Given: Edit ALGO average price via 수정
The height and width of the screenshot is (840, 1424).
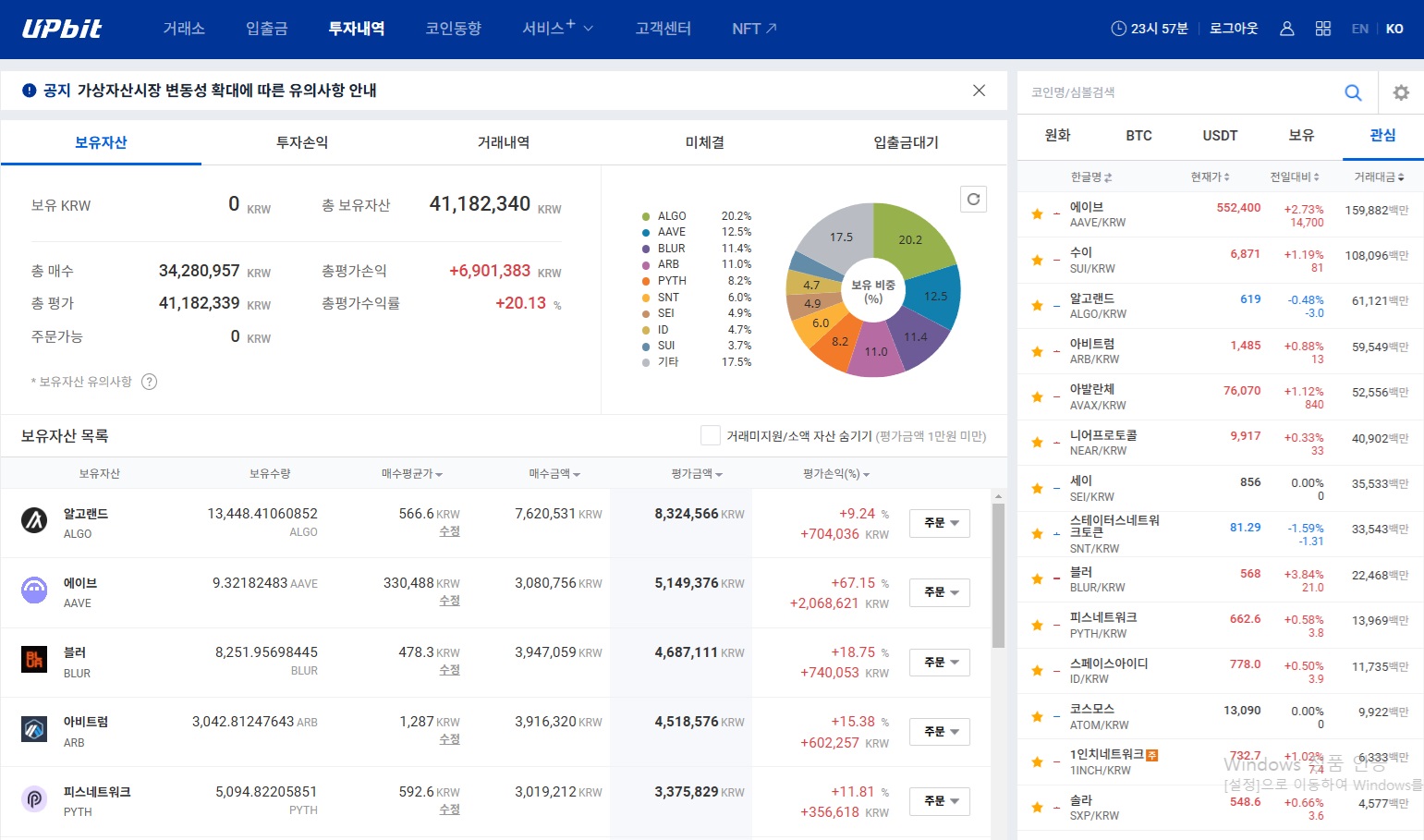Looking at the screenshot, I should (449, 531).
